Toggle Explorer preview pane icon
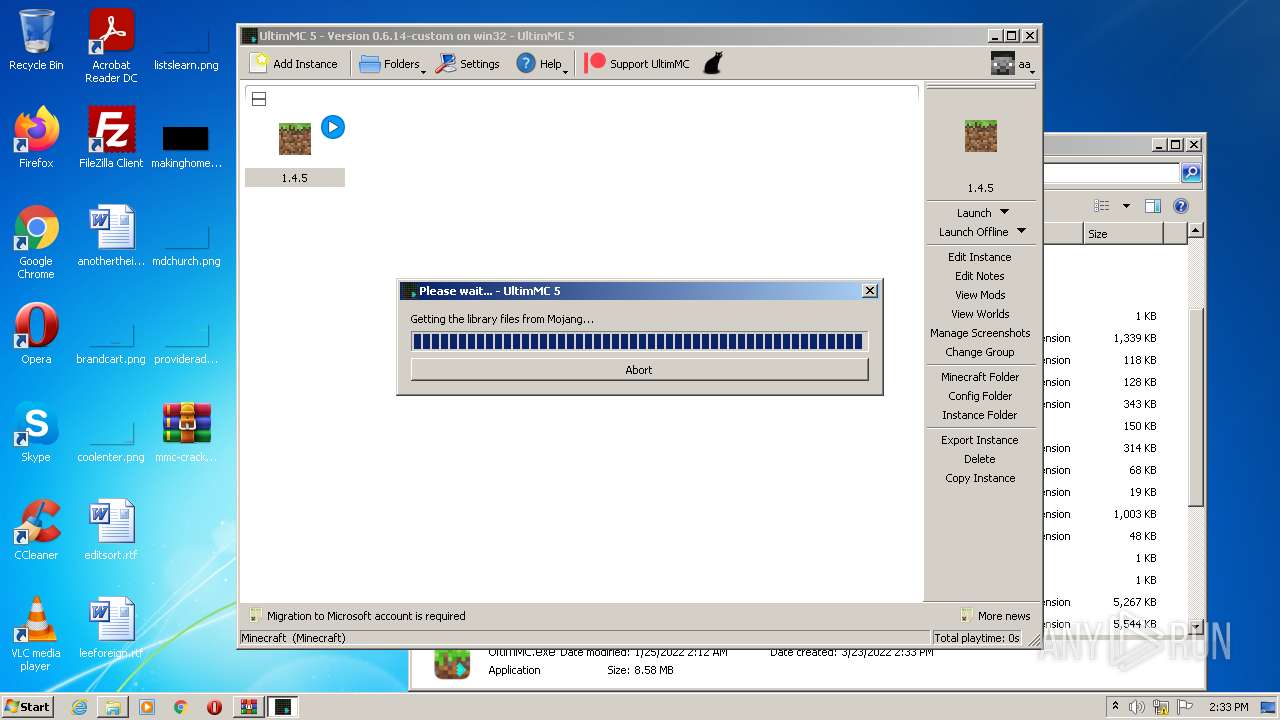Viewport: 1280px width, 720px height. pyautogui.click(x=1152, y=206)
